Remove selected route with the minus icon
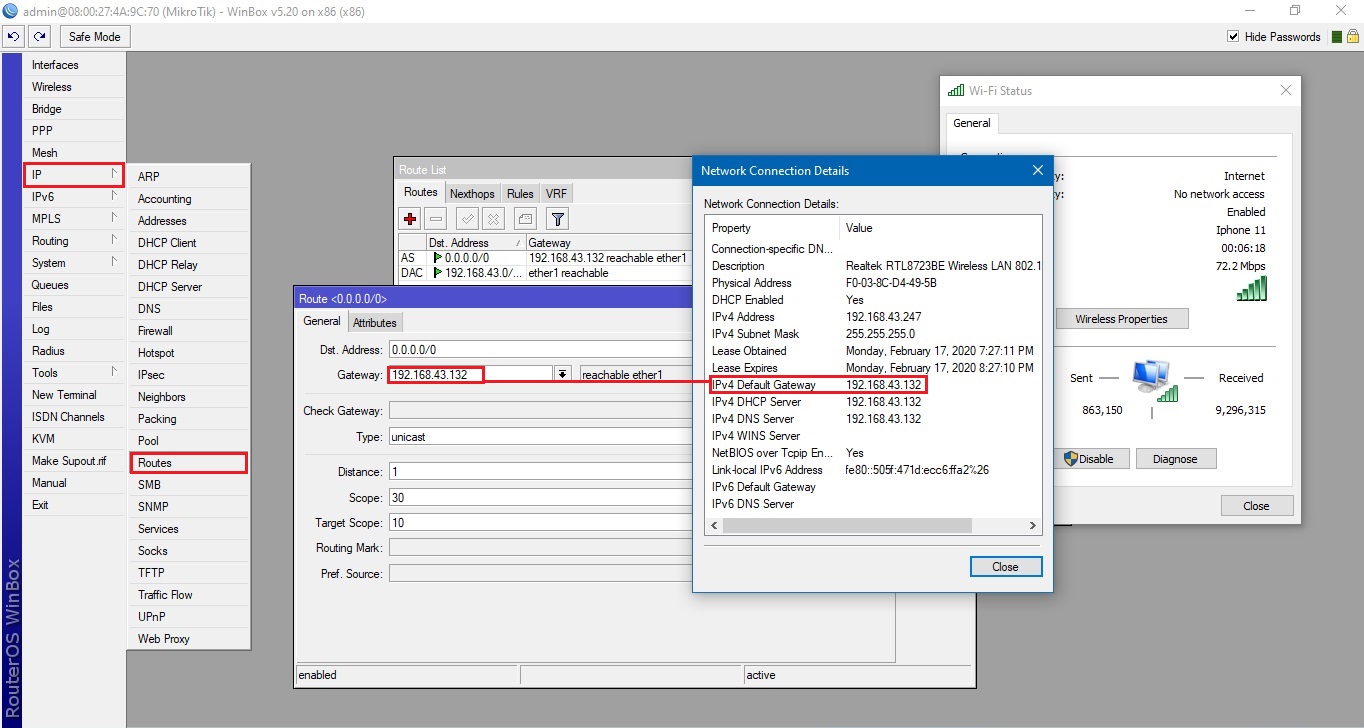 pyautogui.click(x=436, y=218)
